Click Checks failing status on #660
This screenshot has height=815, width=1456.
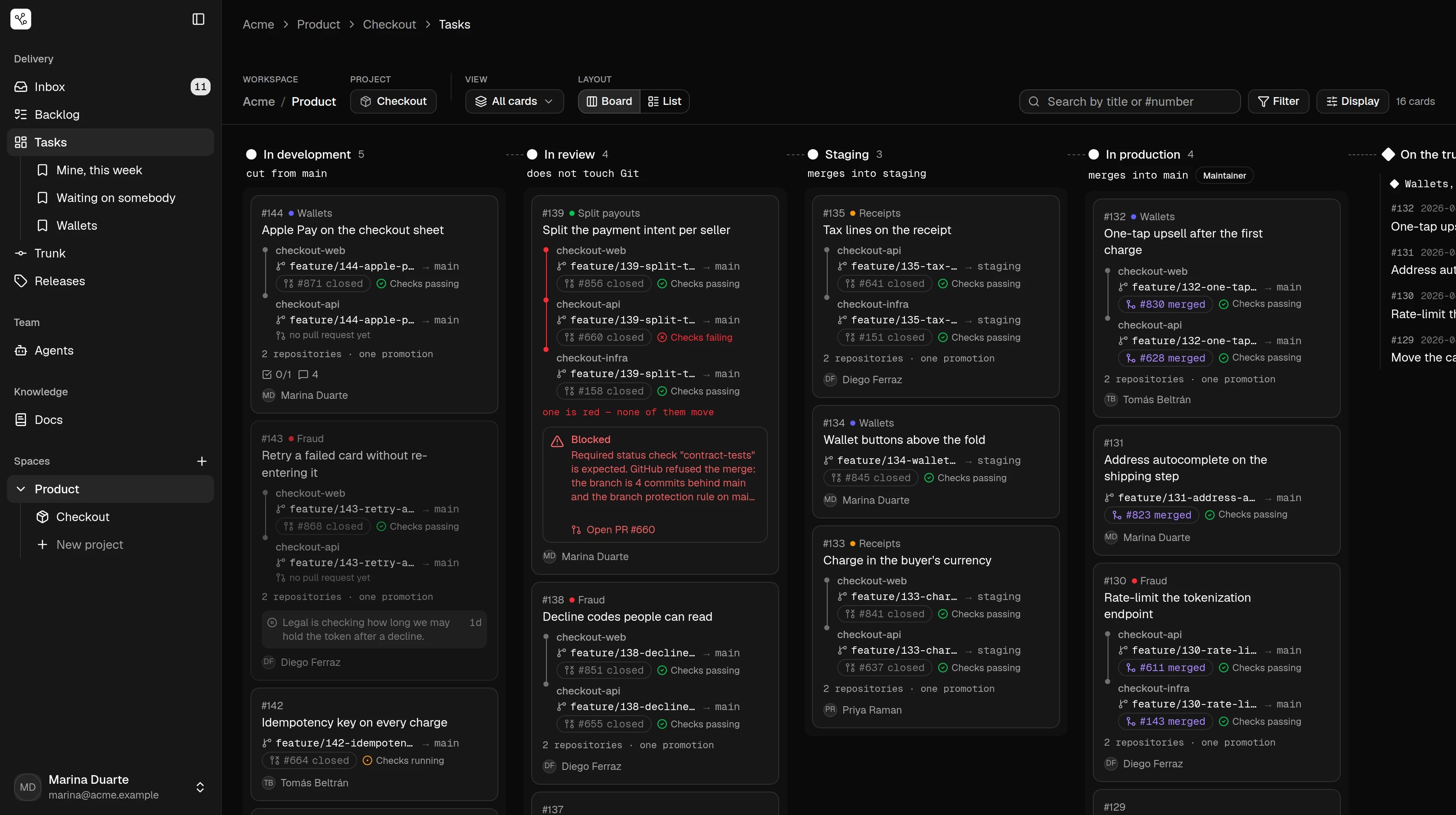point(695,338)
